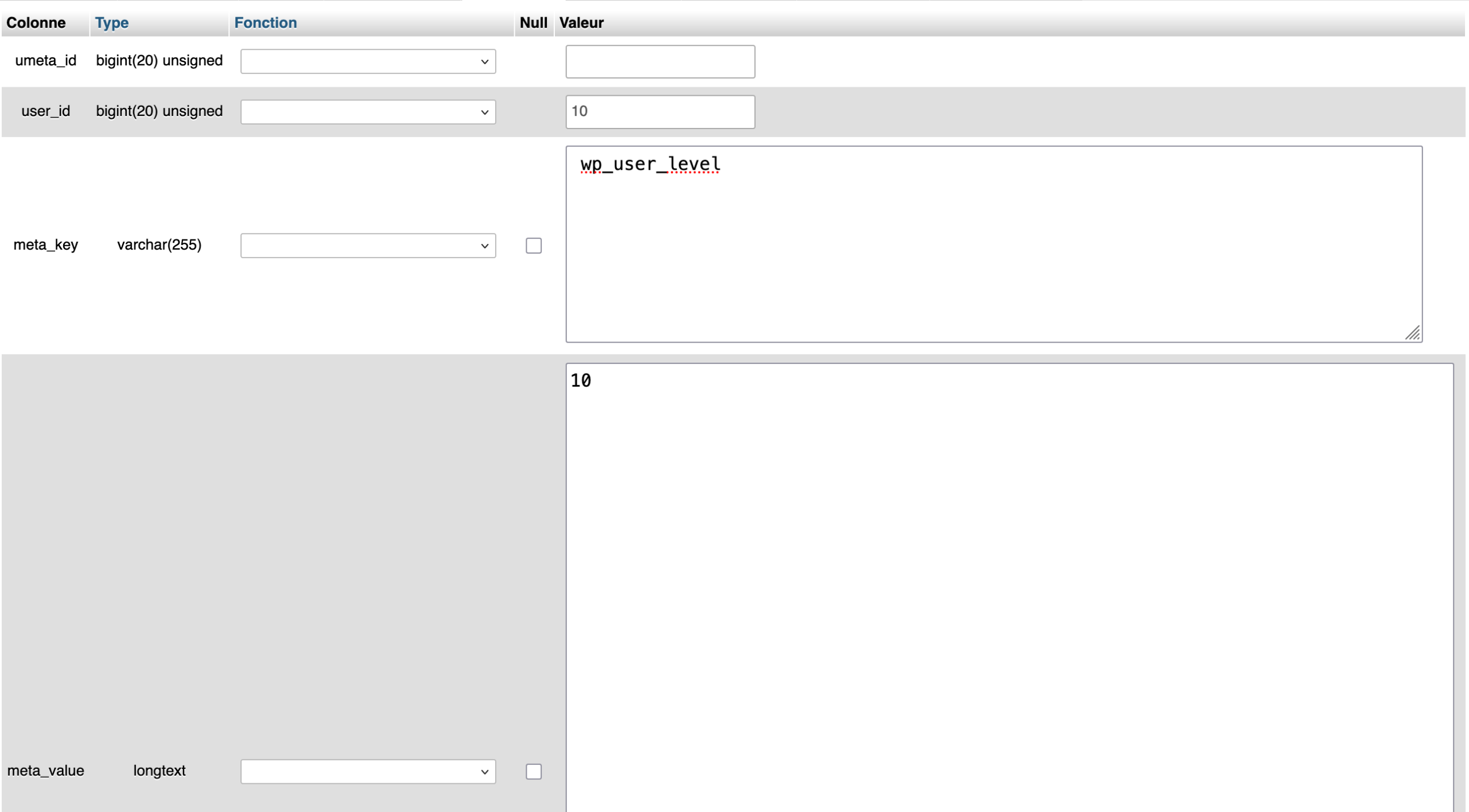Click the umeta_id column name
The width and height of the screenshot is (1469, 812).
click(x=46, y=61)
